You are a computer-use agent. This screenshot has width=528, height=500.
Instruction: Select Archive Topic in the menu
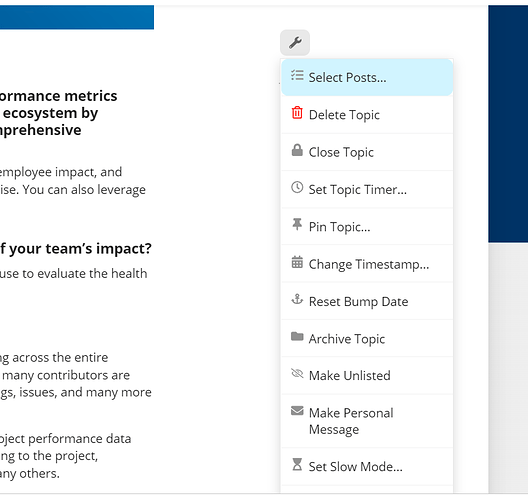click(367, 339)
